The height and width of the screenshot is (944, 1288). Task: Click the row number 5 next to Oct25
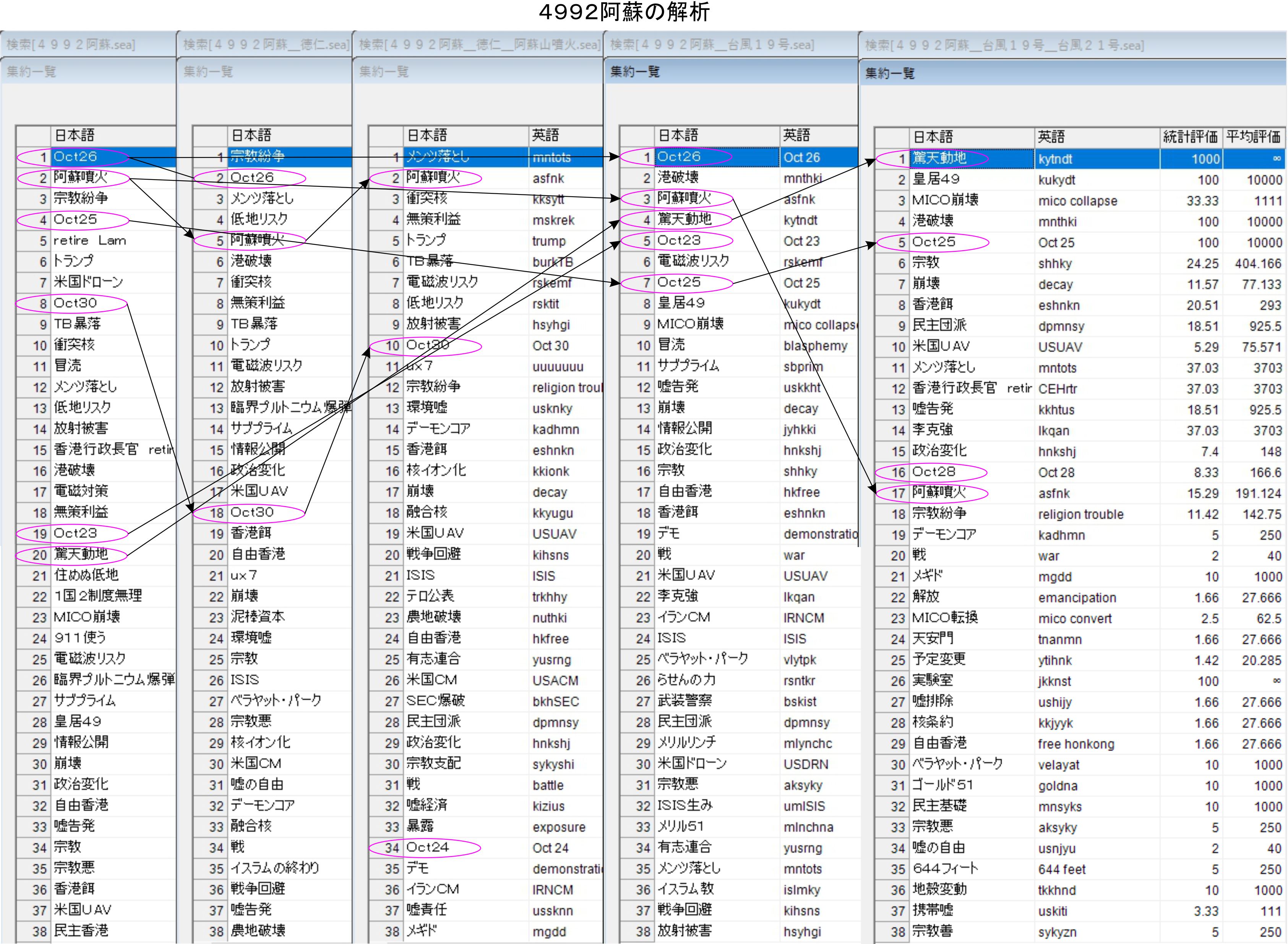click(901, 242)
